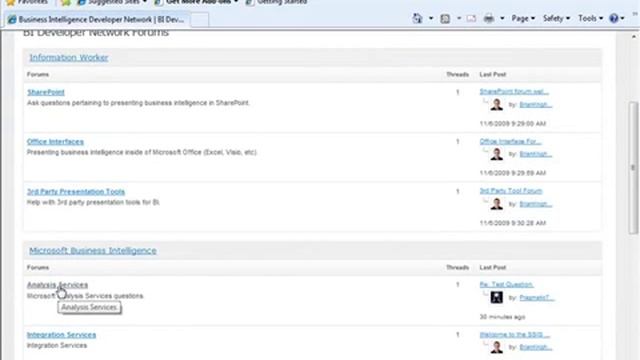Open the Microsoft Business Intelligence category link

click(x=93, y=251)
